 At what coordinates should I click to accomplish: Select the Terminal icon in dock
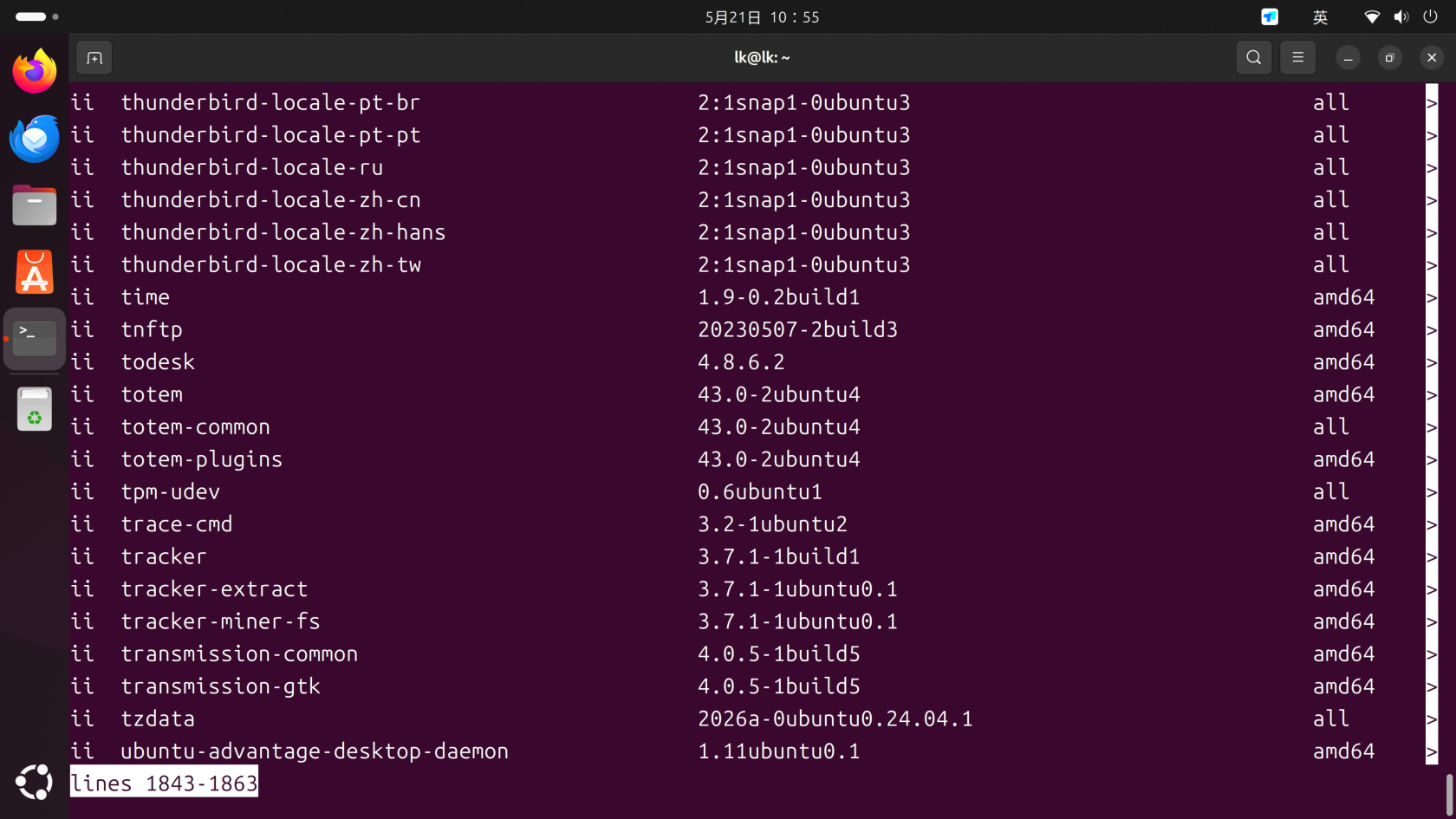click(35, 339)
